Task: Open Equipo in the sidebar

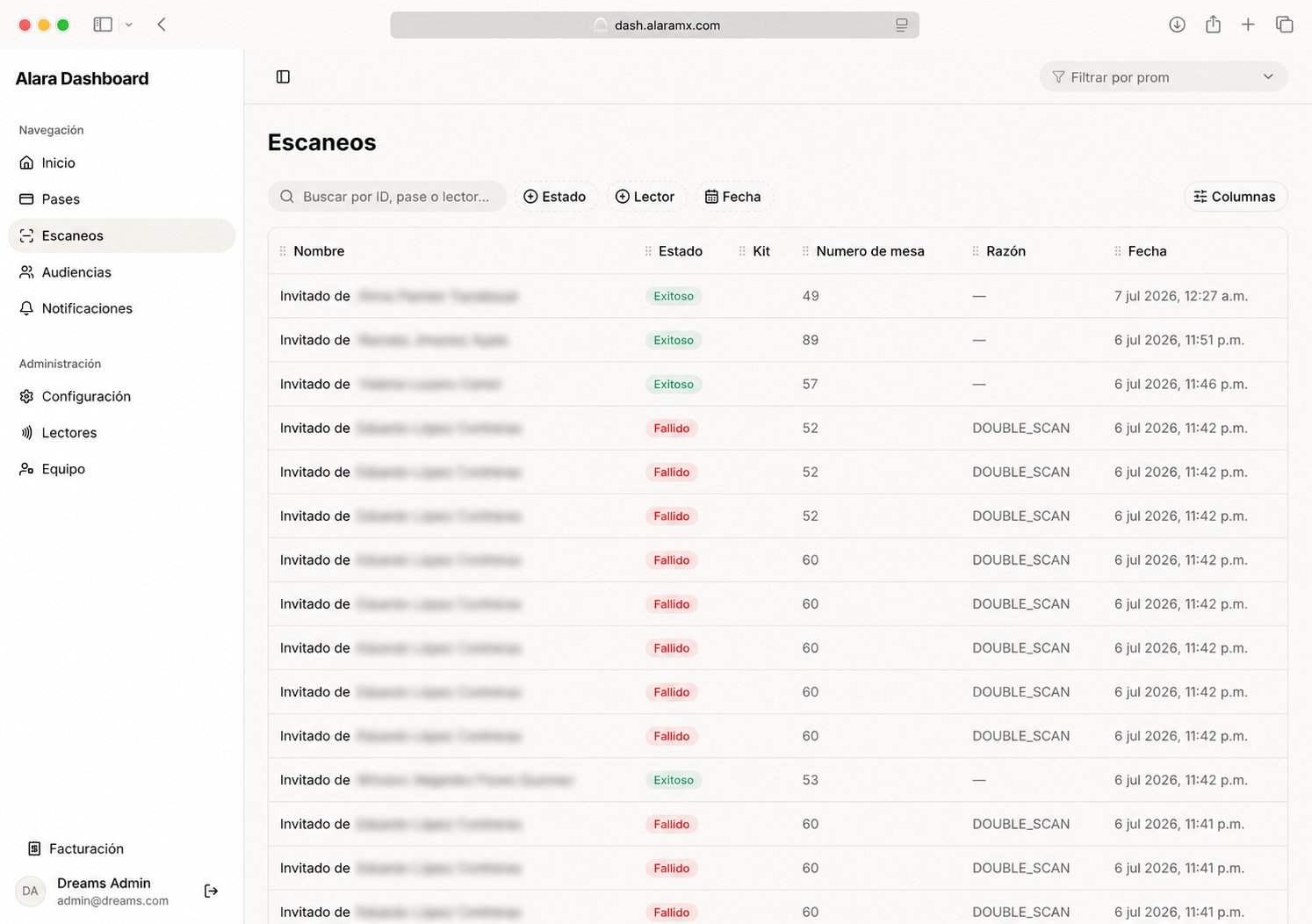Action: click(122, 469)
